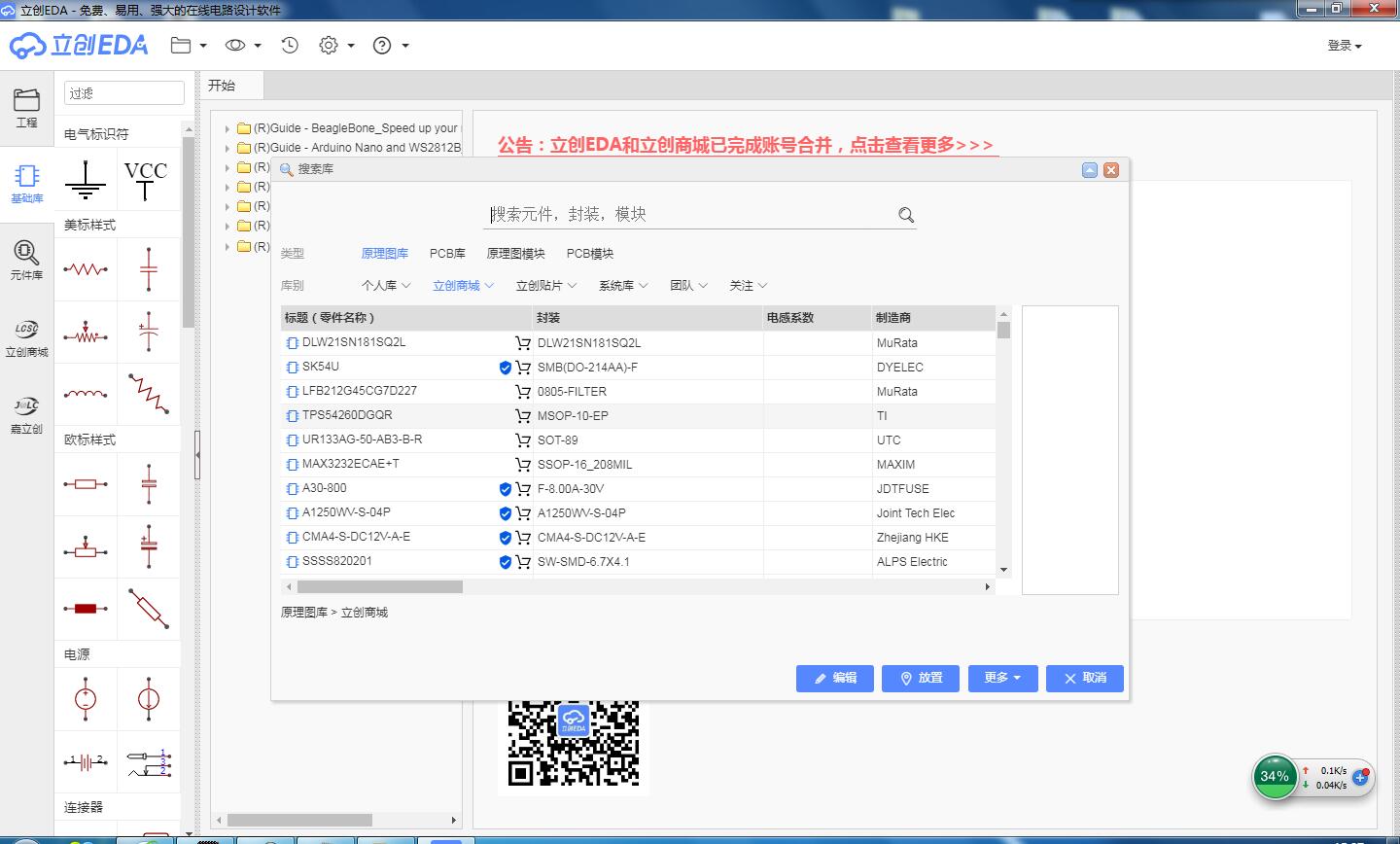Expand the BeagleBone Guide folder

tap(227, 128)
